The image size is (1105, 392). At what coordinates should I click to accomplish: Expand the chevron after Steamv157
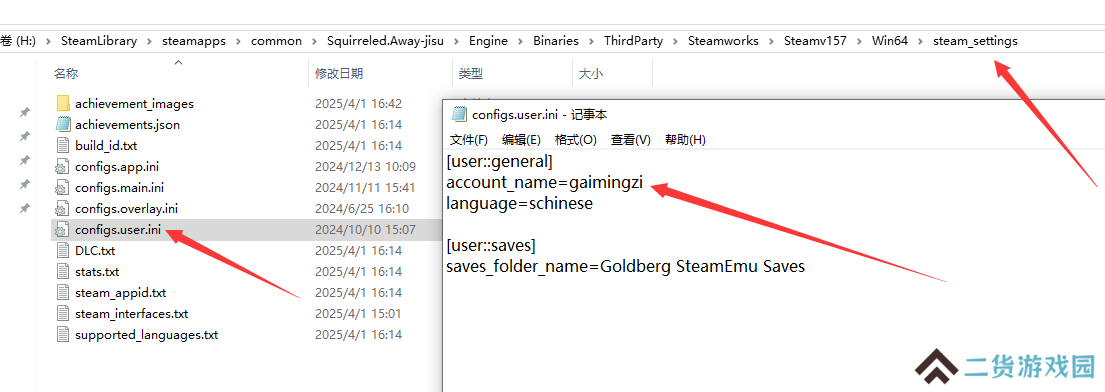click(x=859, y=41)
